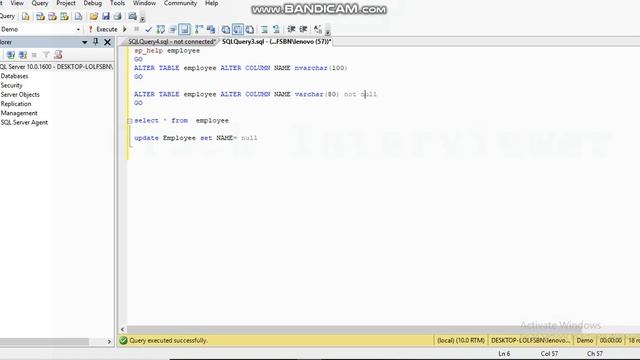Open the Help menu
Viewport: 640px width, 360px height.
coord(211,3)
